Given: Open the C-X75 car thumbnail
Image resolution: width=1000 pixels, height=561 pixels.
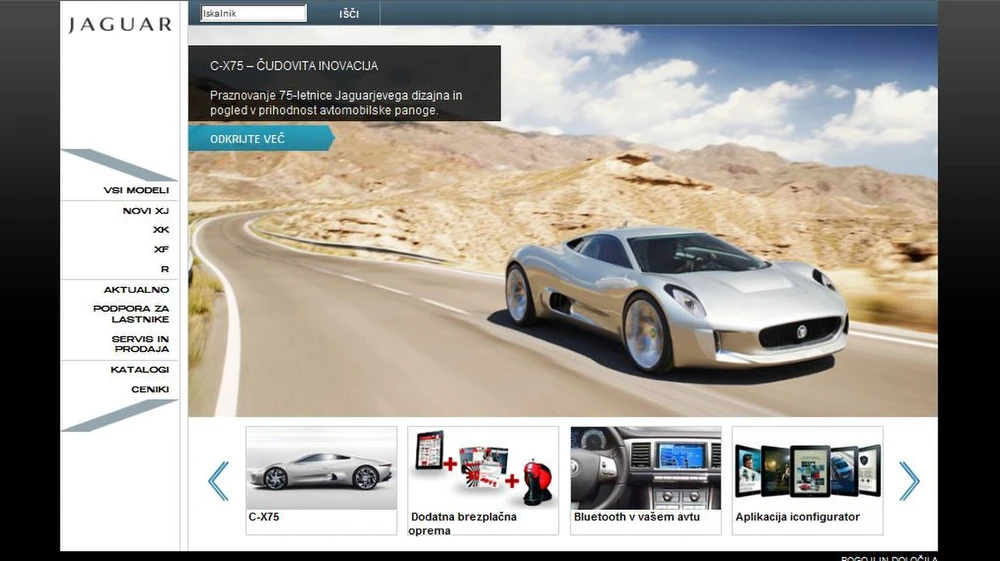Looking at the screenshot, I should click(x=321, y=468).
